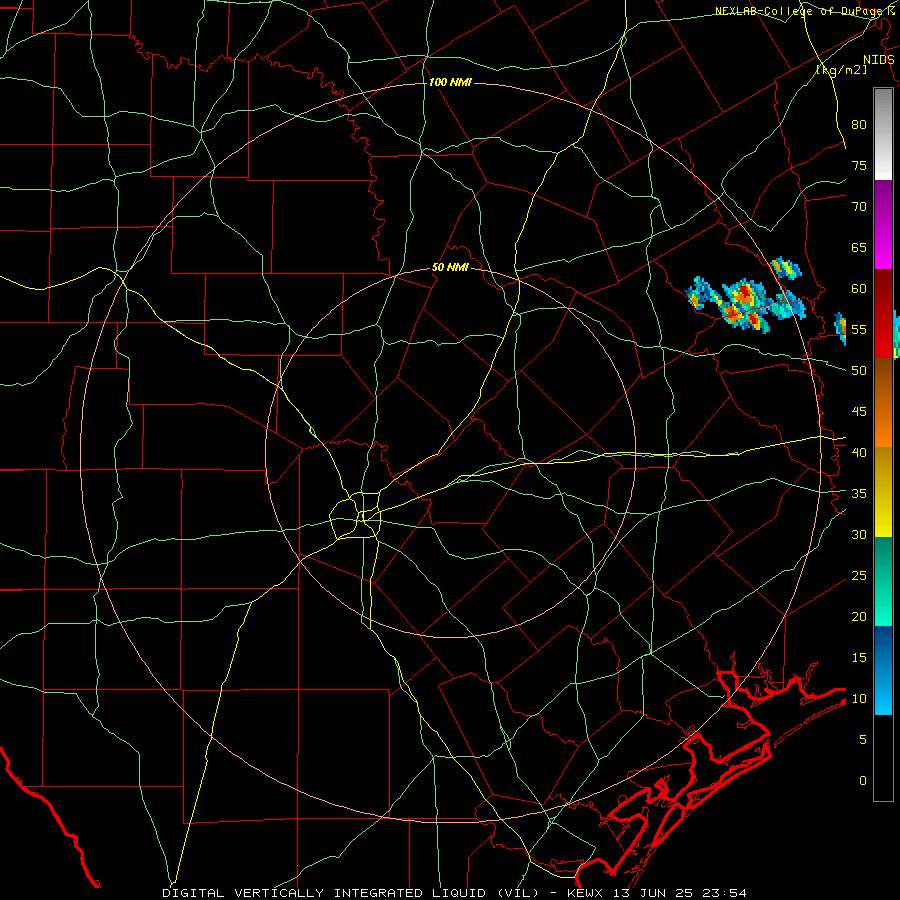
Task: Click the 45 value on the color scale
Action: click(859, 412)
